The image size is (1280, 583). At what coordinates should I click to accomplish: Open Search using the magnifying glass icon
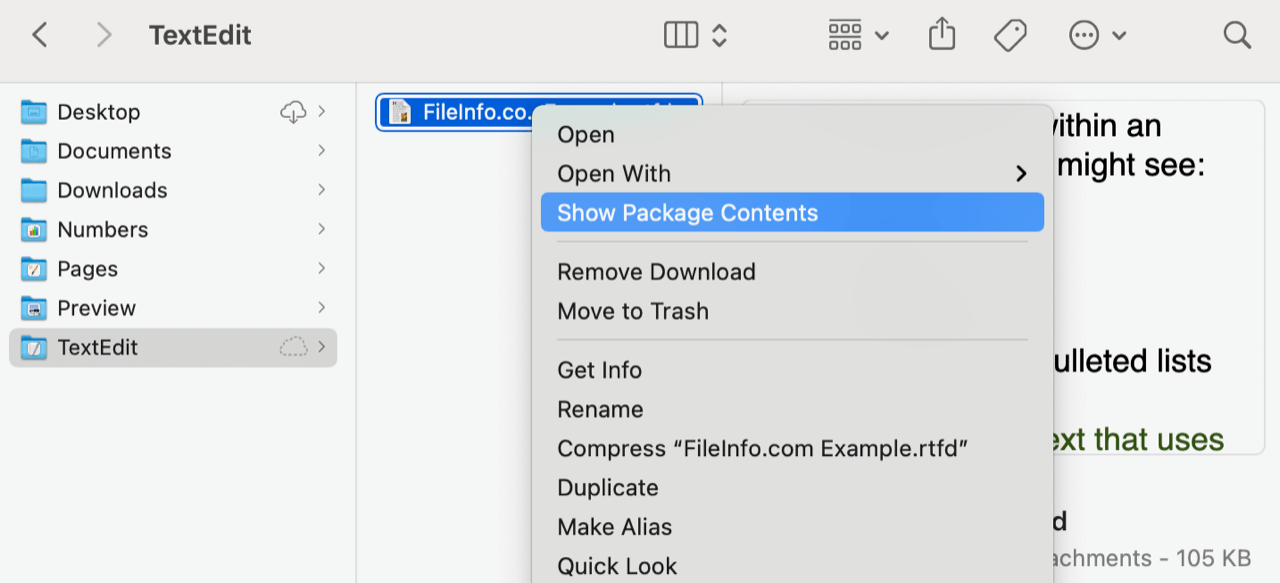1237,34
